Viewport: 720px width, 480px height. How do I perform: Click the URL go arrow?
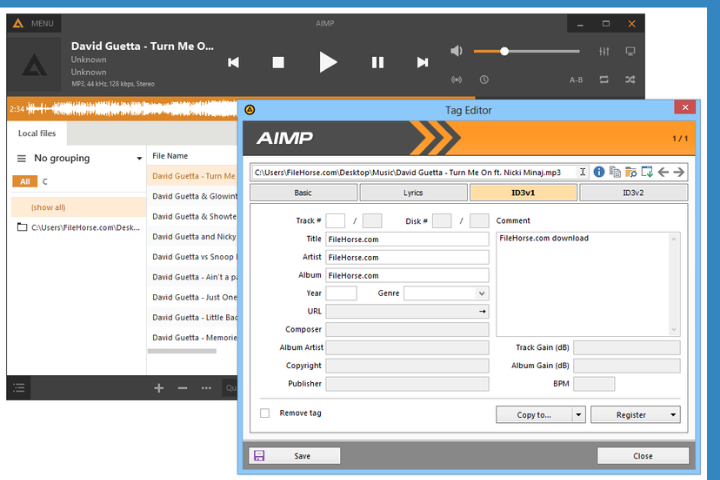[482, 311]
